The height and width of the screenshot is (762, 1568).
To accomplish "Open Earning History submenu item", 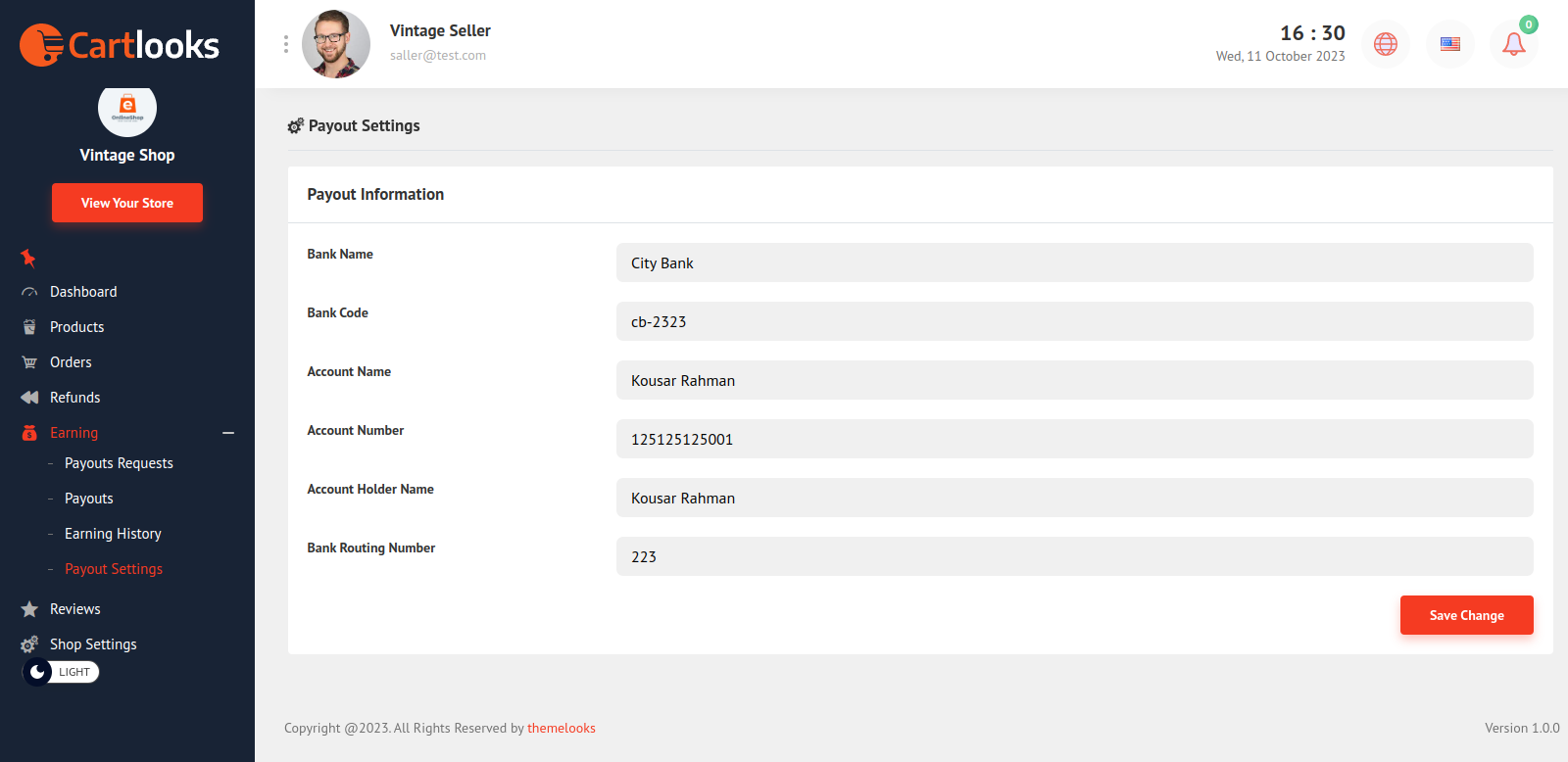I will (x=113, y=534).
